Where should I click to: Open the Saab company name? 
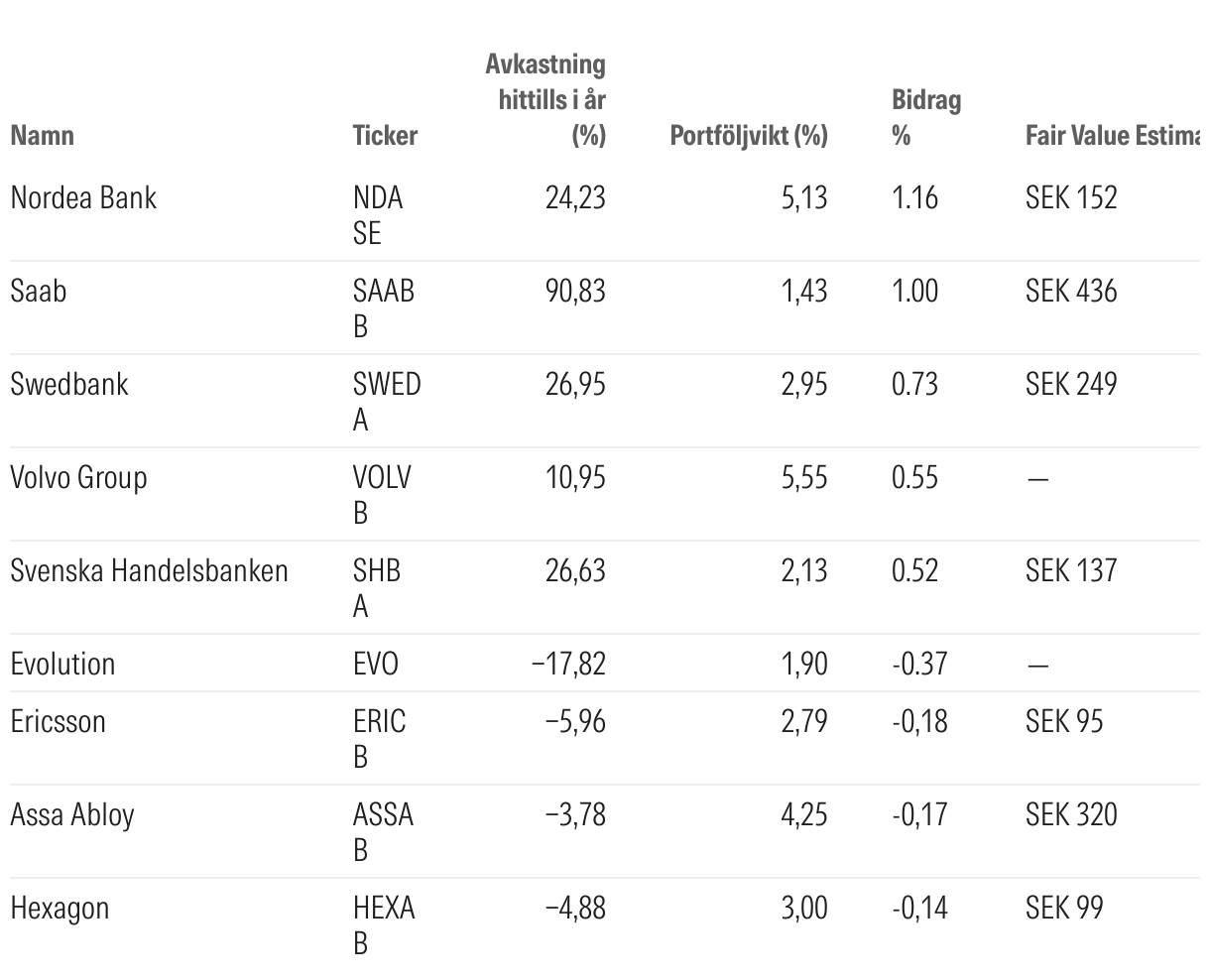[x=39, y=291]
